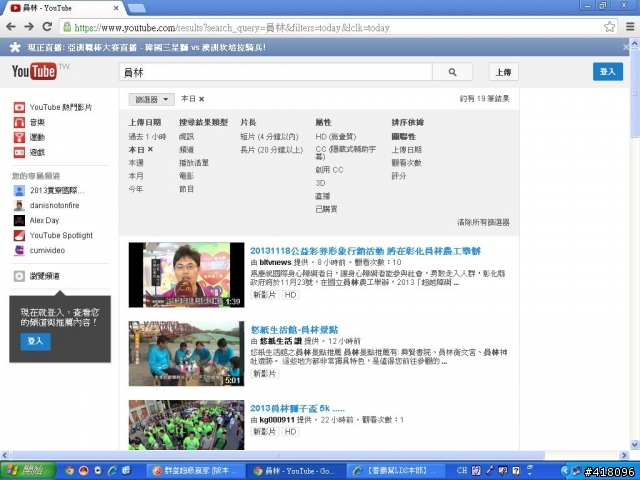Screen dimensions: 640x480
Task: Expand the 篩選器 dropdown
Action: click(151, 99)
